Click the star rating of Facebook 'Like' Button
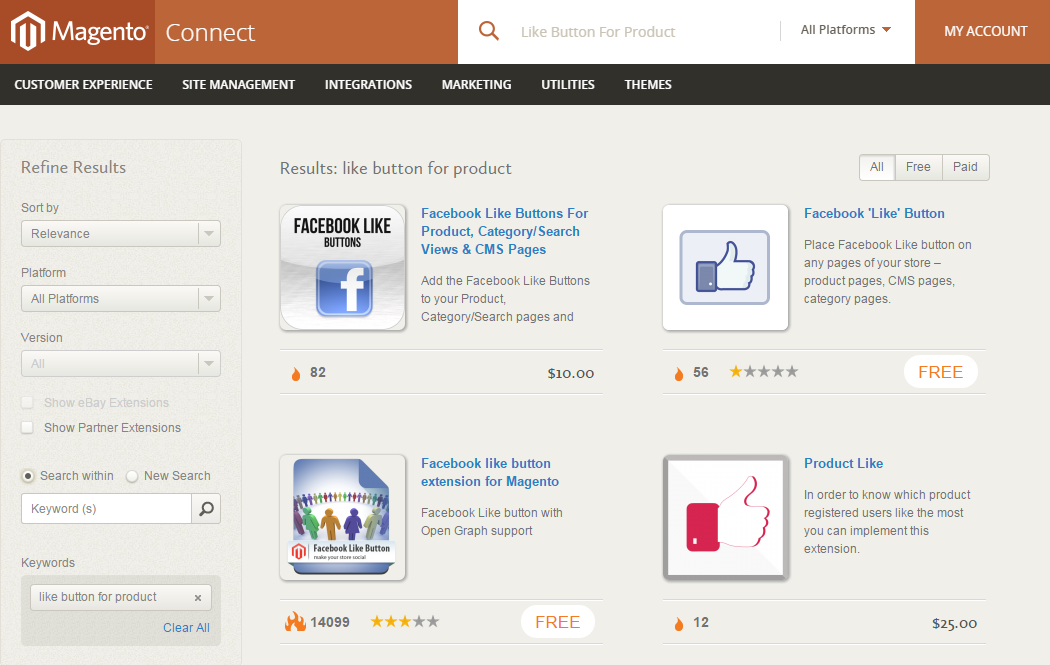The image size is (1050, 665). click(763, 372)
